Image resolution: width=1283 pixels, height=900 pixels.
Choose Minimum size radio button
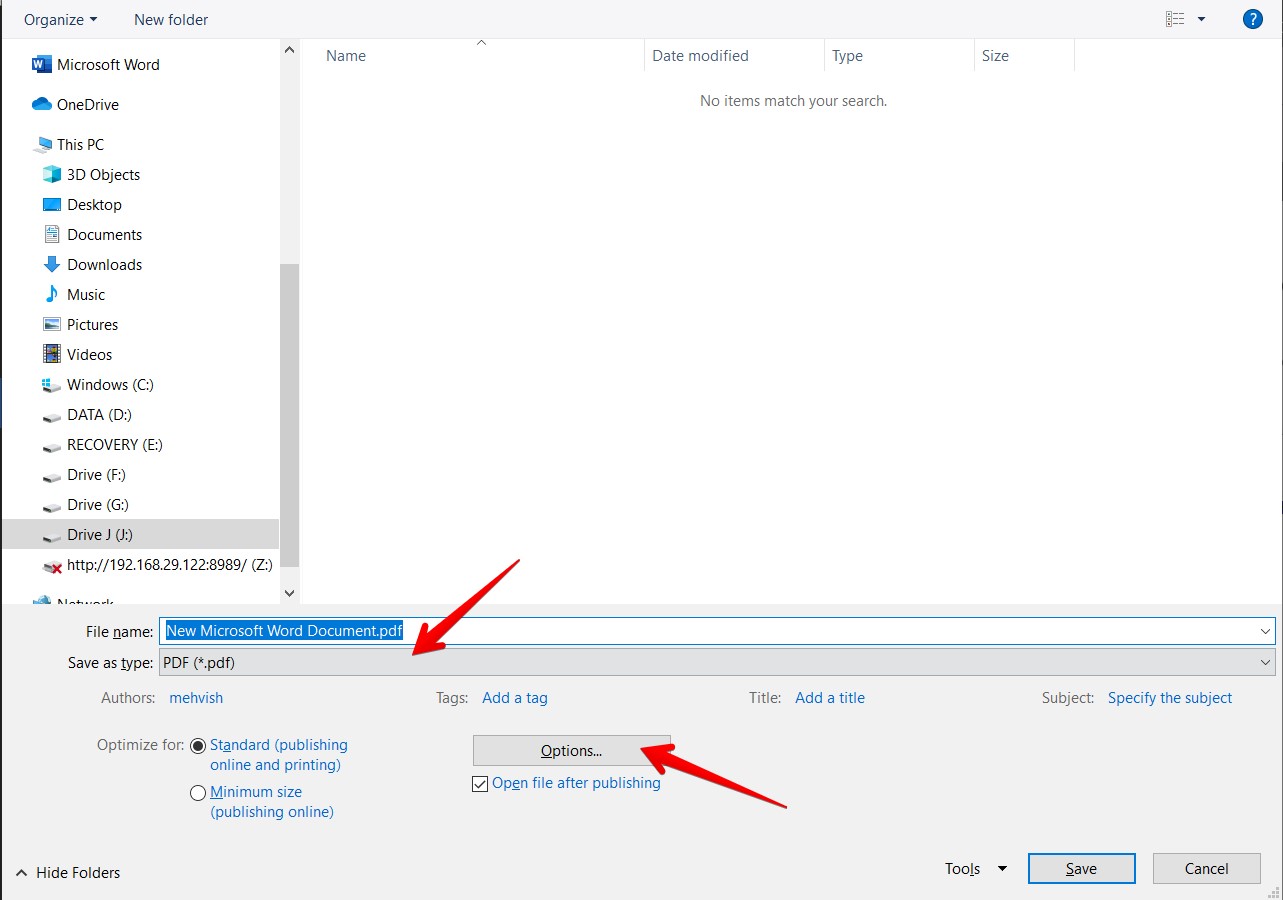tap(198, 793)
